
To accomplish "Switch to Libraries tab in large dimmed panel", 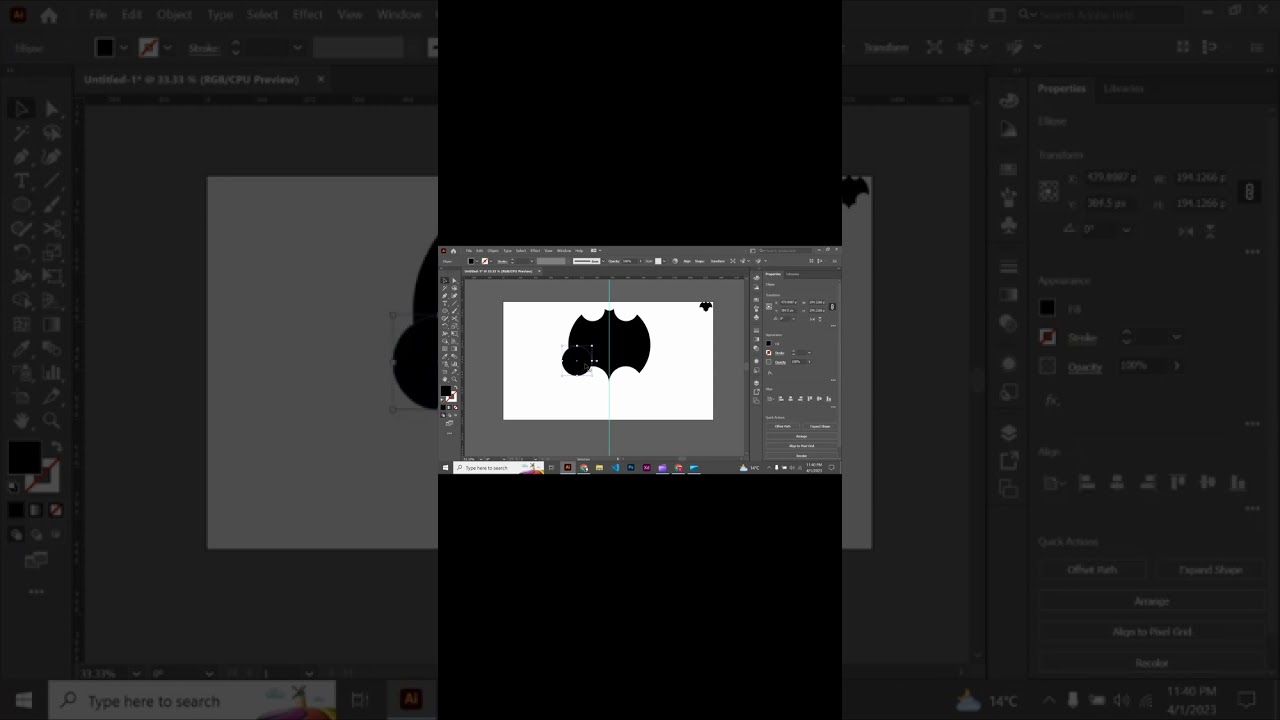I will tap(1123, 88).
